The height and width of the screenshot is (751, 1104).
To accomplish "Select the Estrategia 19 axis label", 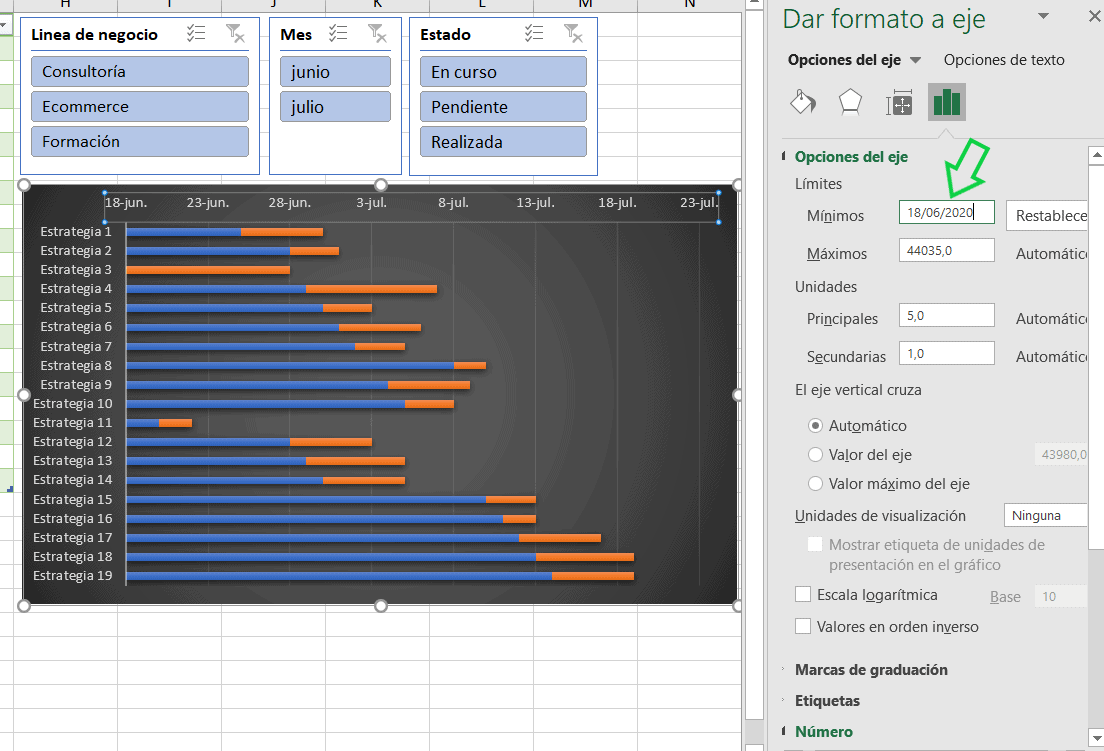I will tap(73, 575).
